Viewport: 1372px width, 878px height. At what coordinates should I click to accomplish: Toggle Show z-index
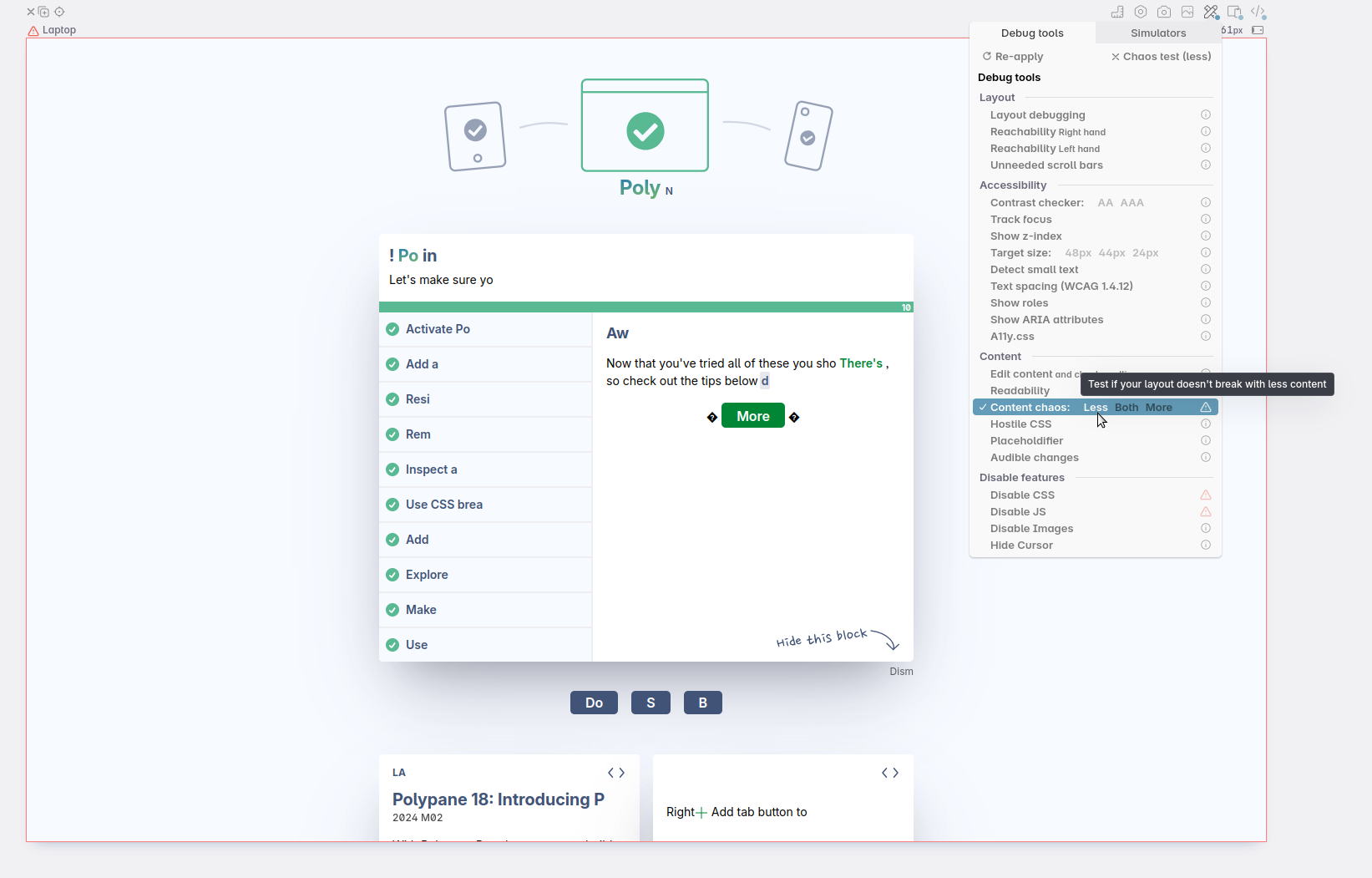1026,236
